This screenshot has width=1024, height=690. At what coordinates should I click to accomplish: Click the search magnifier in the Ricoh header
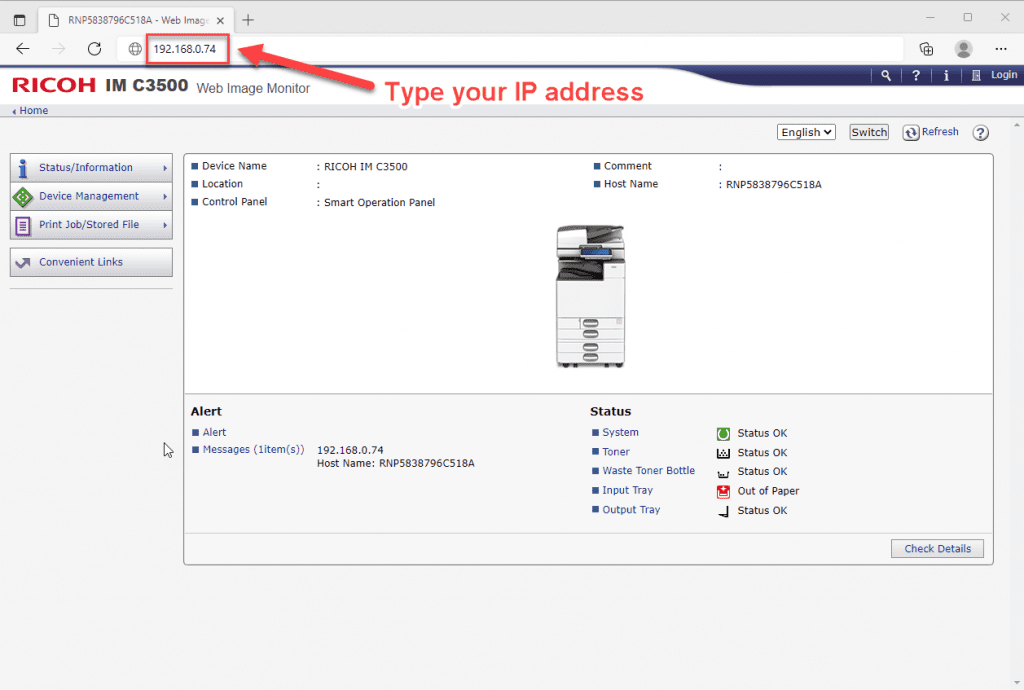coord(886,76)
